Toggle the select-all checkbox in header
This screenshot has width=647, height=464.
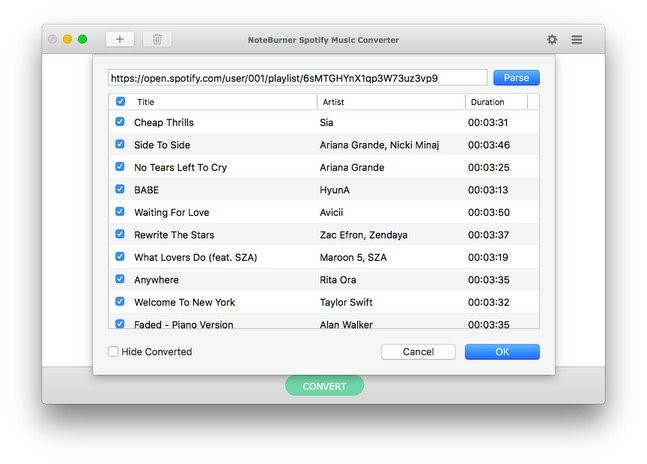coord(121,101)
